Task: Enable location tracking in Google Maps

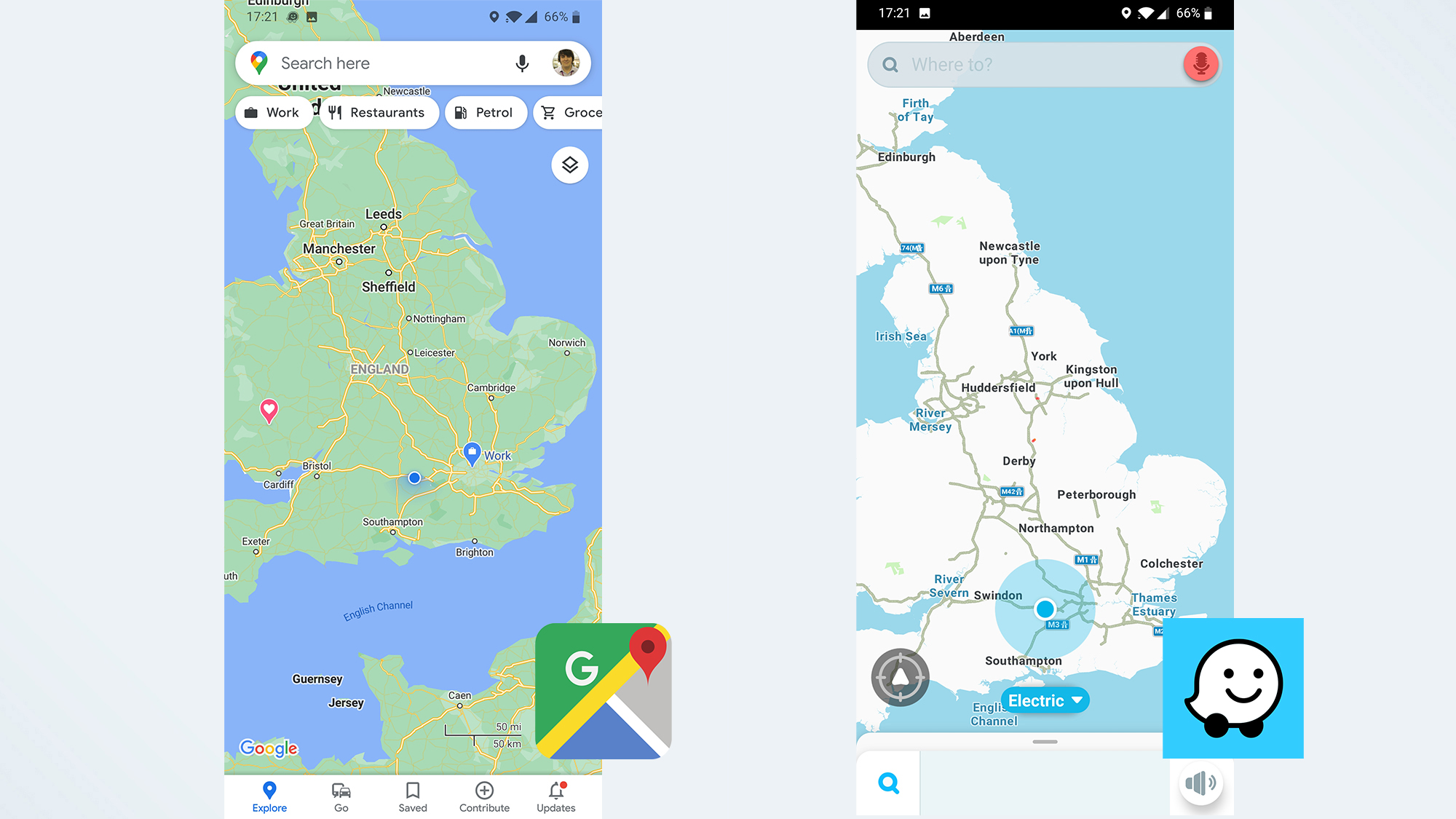Action: click(414, 477)
